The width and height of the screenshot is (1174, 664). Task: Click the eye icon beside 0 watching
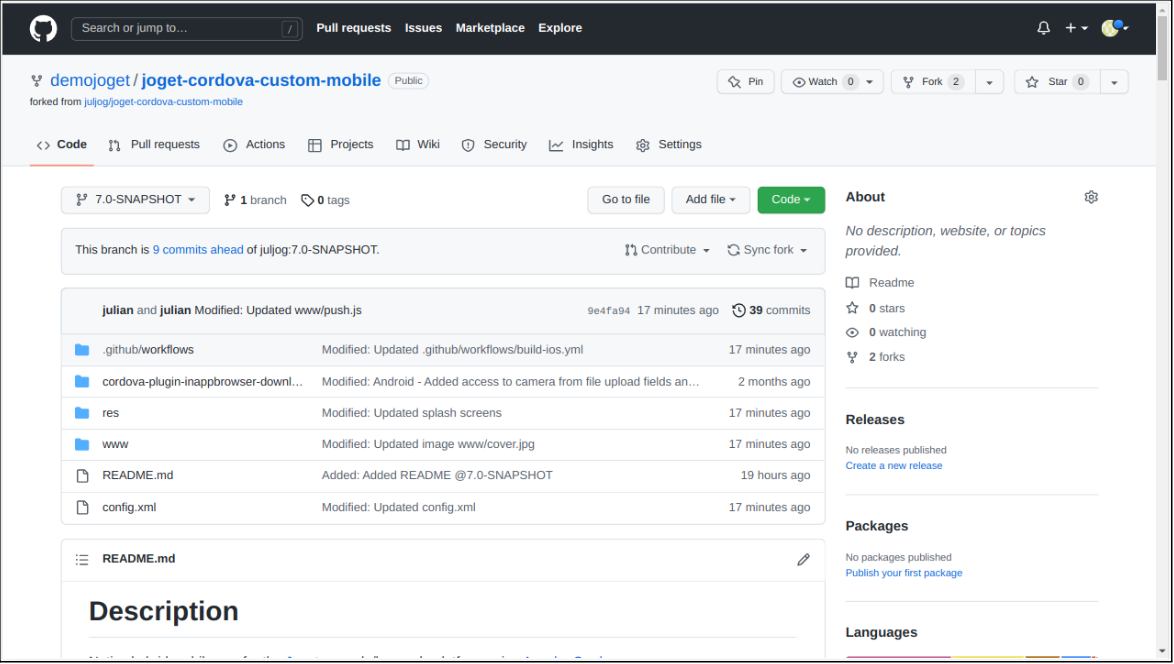click(852, 332)
